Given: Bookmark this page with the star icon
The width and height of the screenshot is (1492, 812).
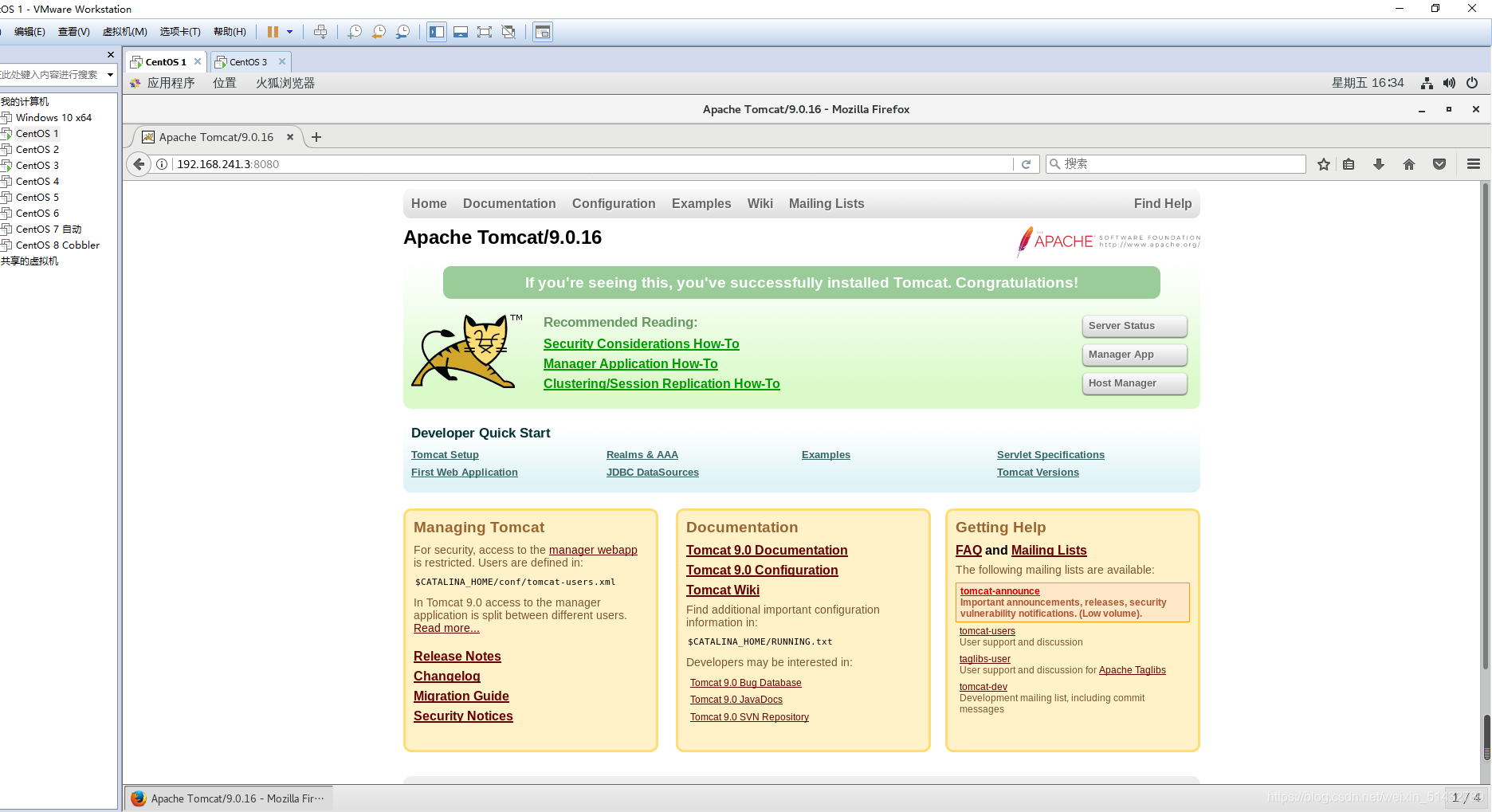Looking at the screenshot, I should [1324, 164].
